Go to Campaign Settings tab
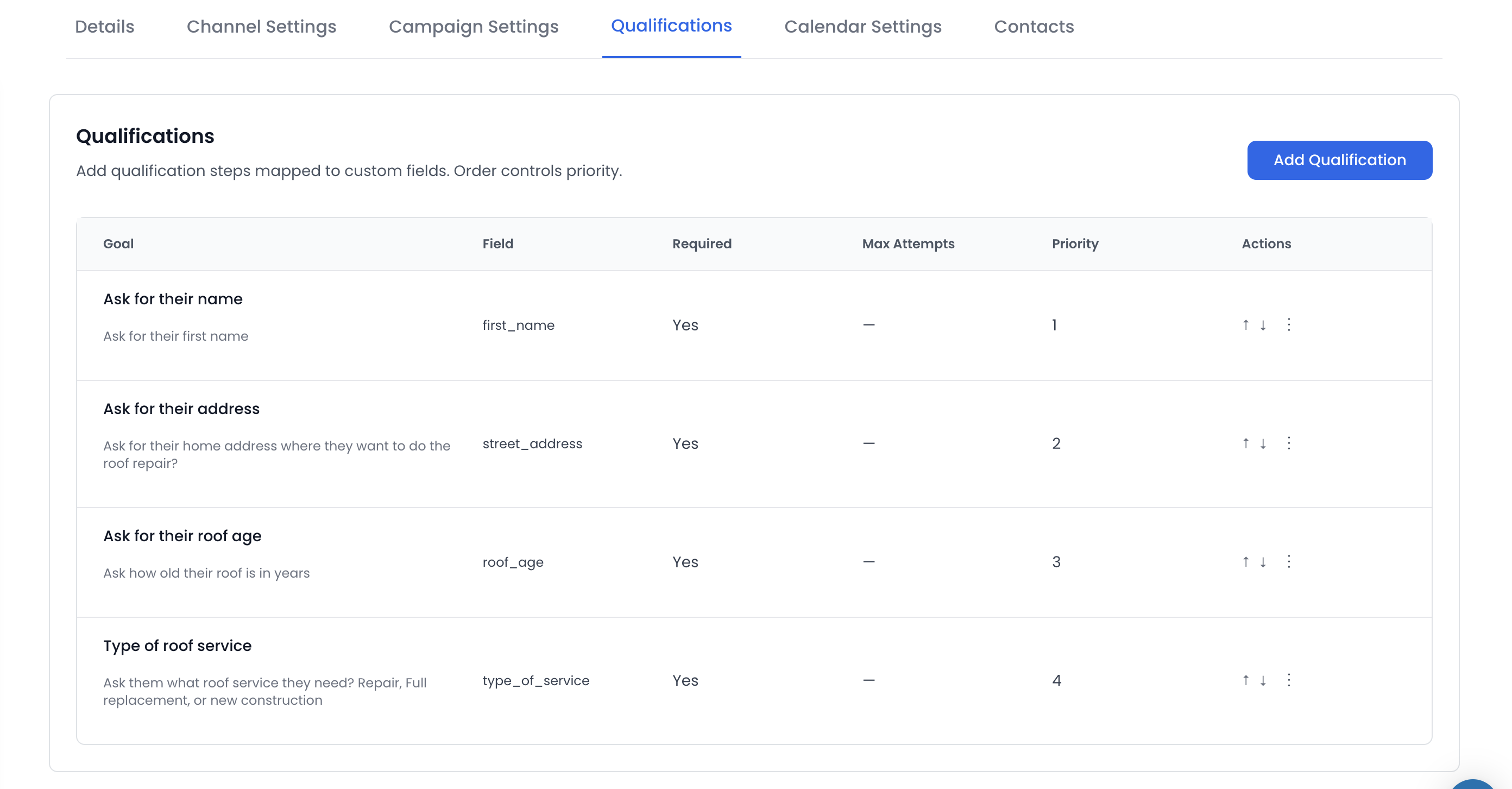1512x789 pixels. tap(473, 27)
